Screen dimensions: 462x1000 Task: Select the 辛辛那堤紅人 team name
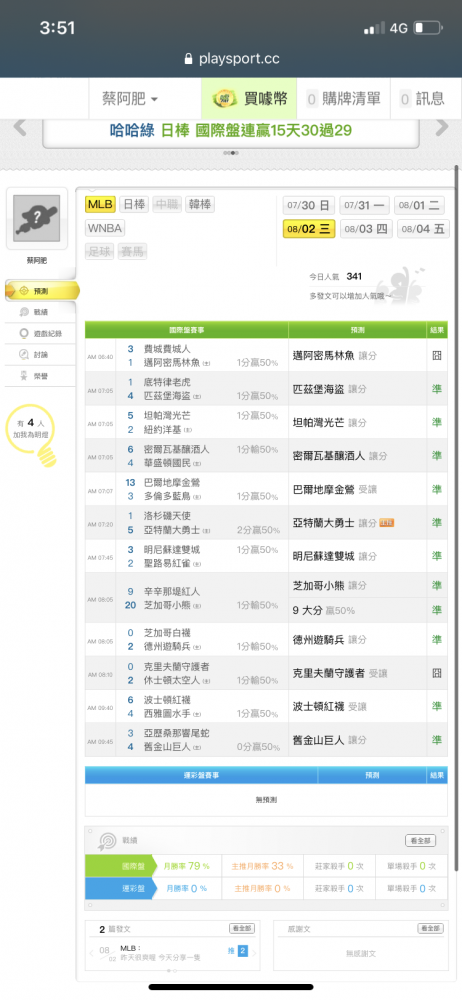click(172, 591)
